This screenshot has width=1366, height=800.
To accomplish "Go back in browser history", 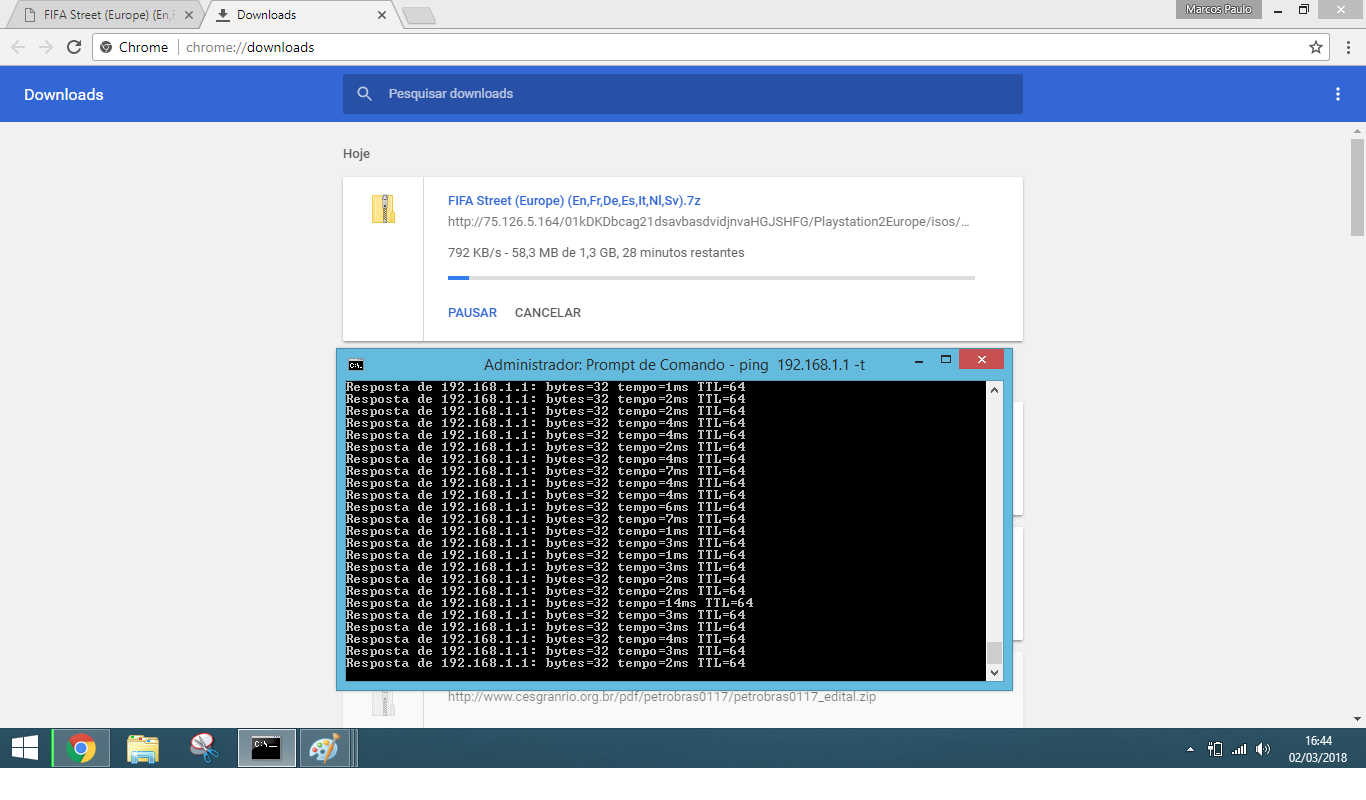I will (18, 47).
